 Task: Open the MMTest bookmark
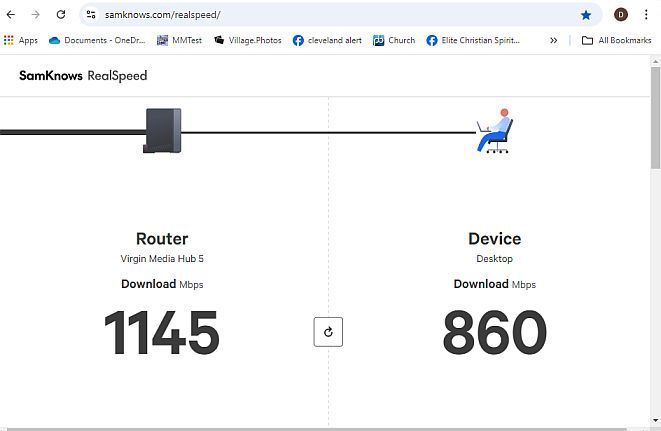(179, 40)
